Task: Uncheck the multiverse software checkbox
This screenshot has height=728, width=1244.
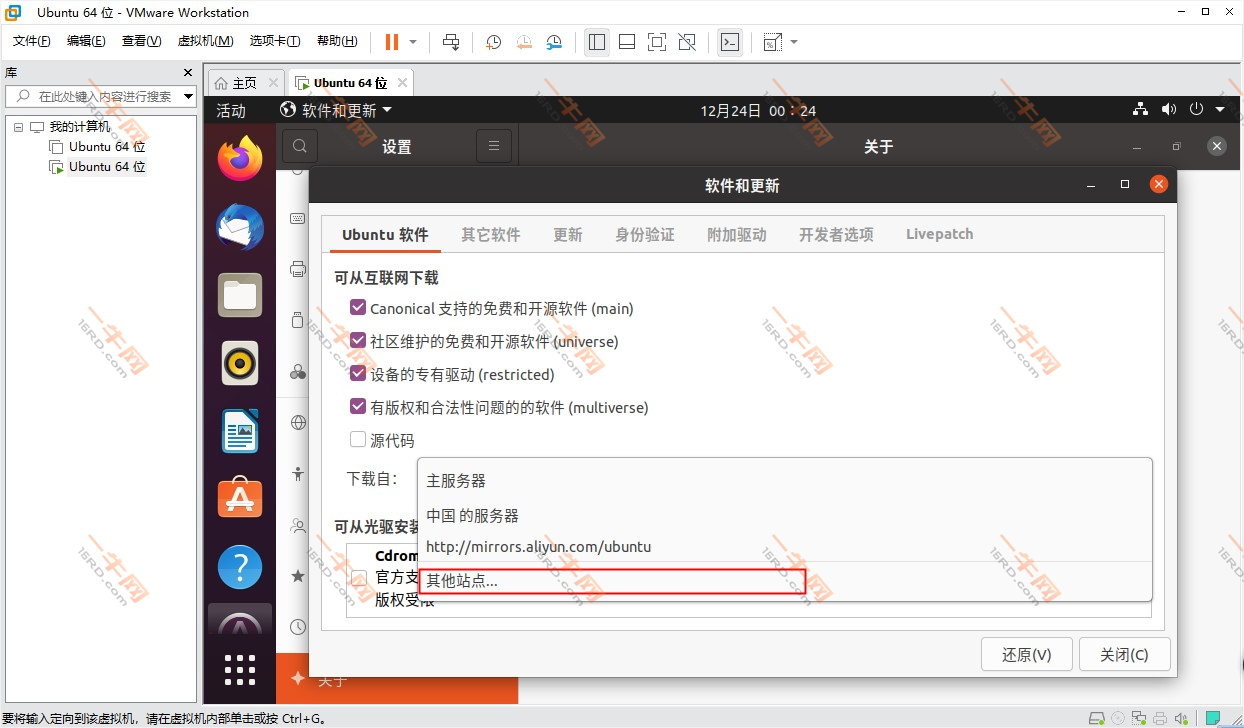Action: click(x=358, y=406)
